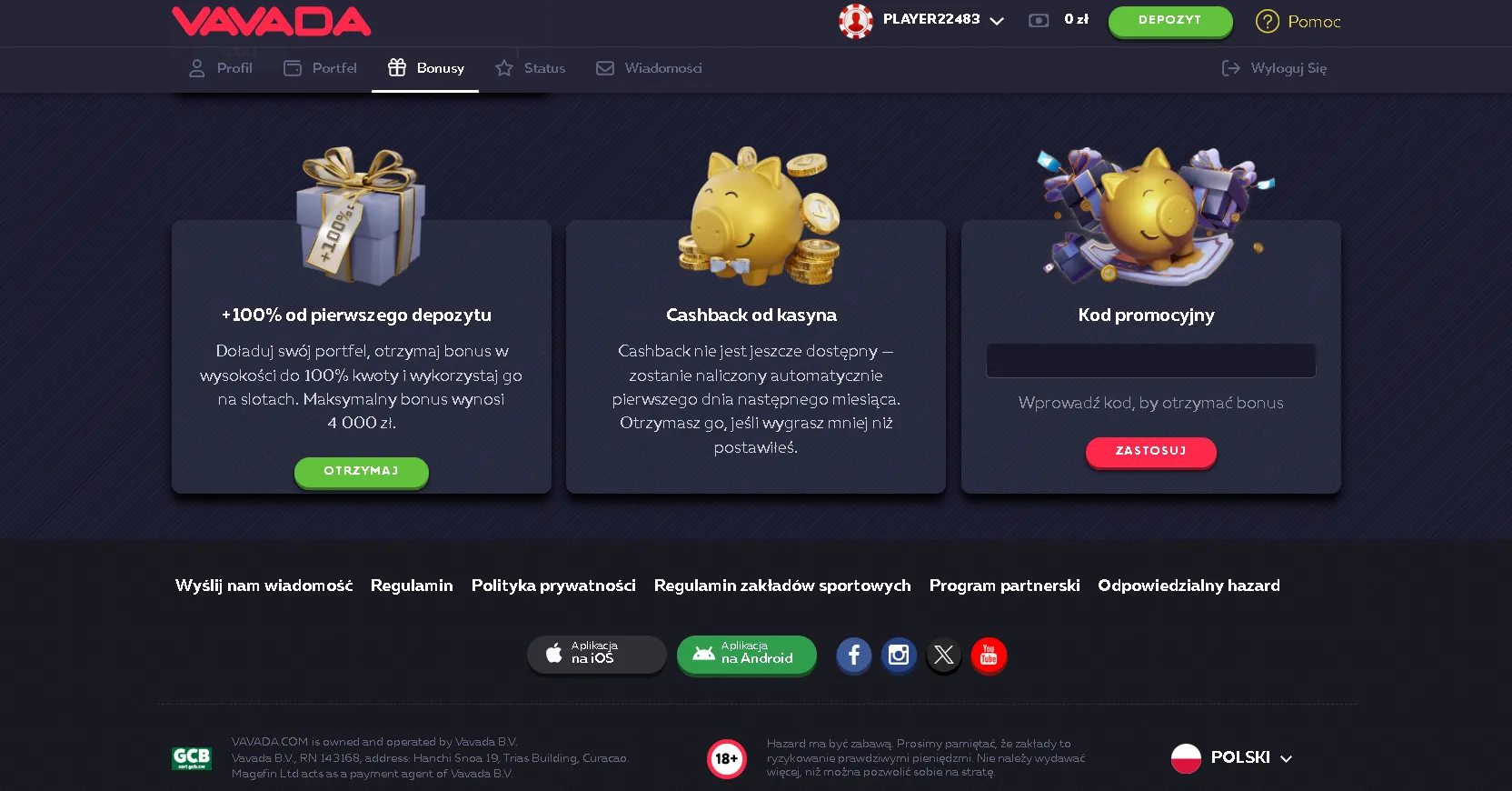This screenshot has height=791, width=1512.
Task: Switch to the Portfel tab
Action: click(320, 68)
